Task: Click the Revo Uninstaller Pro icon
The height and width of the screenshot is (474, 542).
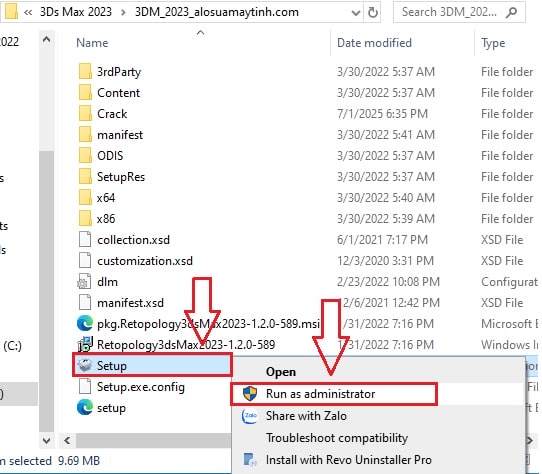Action: point(250,460)
